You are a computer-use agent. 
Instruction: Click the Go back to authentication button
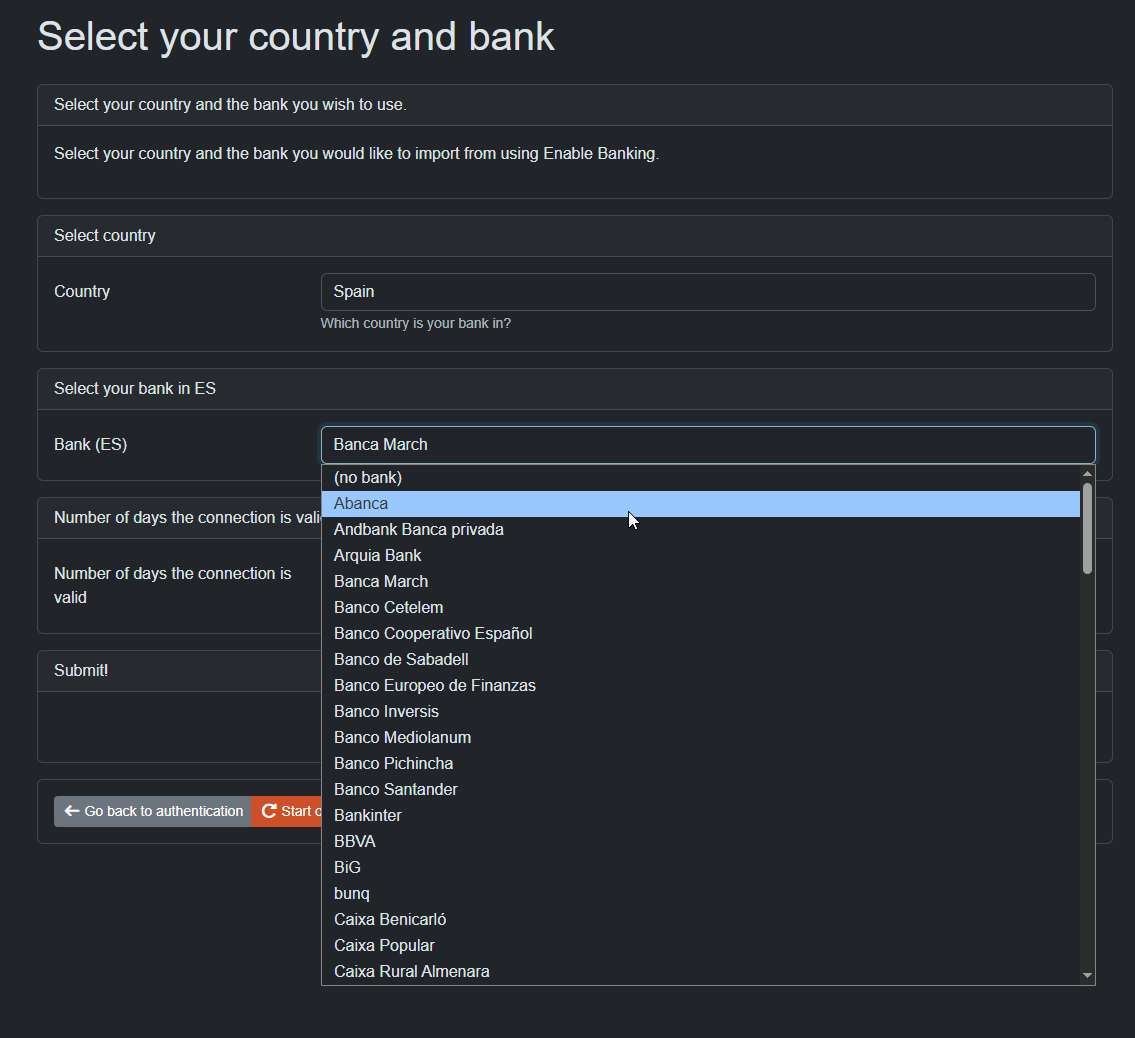[x=152, y=811]
